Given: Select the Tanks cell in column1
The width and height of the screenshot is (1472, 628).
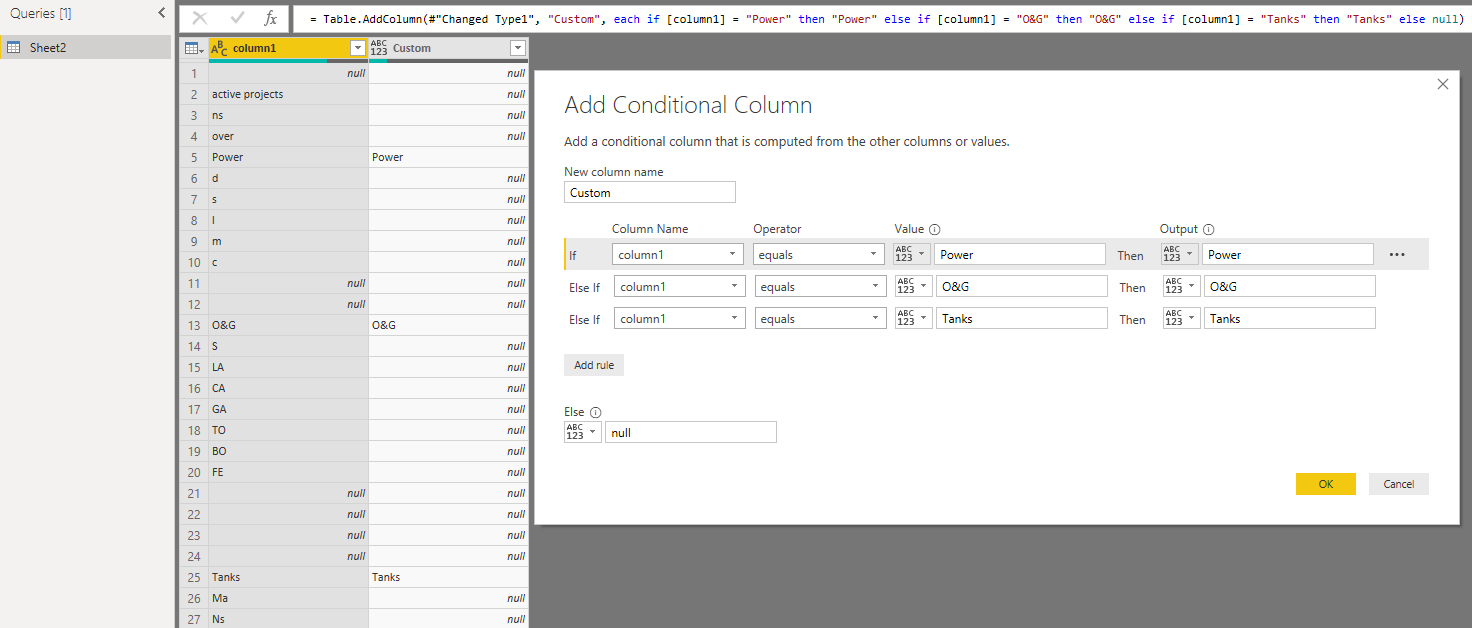Looking at the screenshot, I should tap(288, 577).
